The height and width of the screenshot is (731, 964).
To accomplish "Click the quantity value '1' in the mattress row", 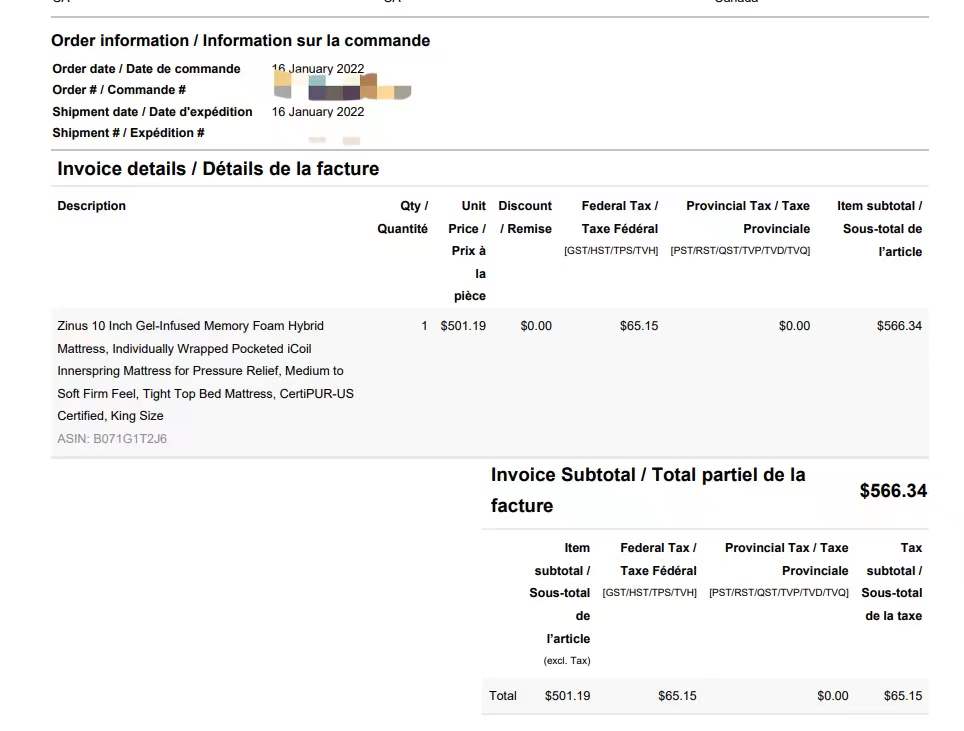I will click(424, 326).
